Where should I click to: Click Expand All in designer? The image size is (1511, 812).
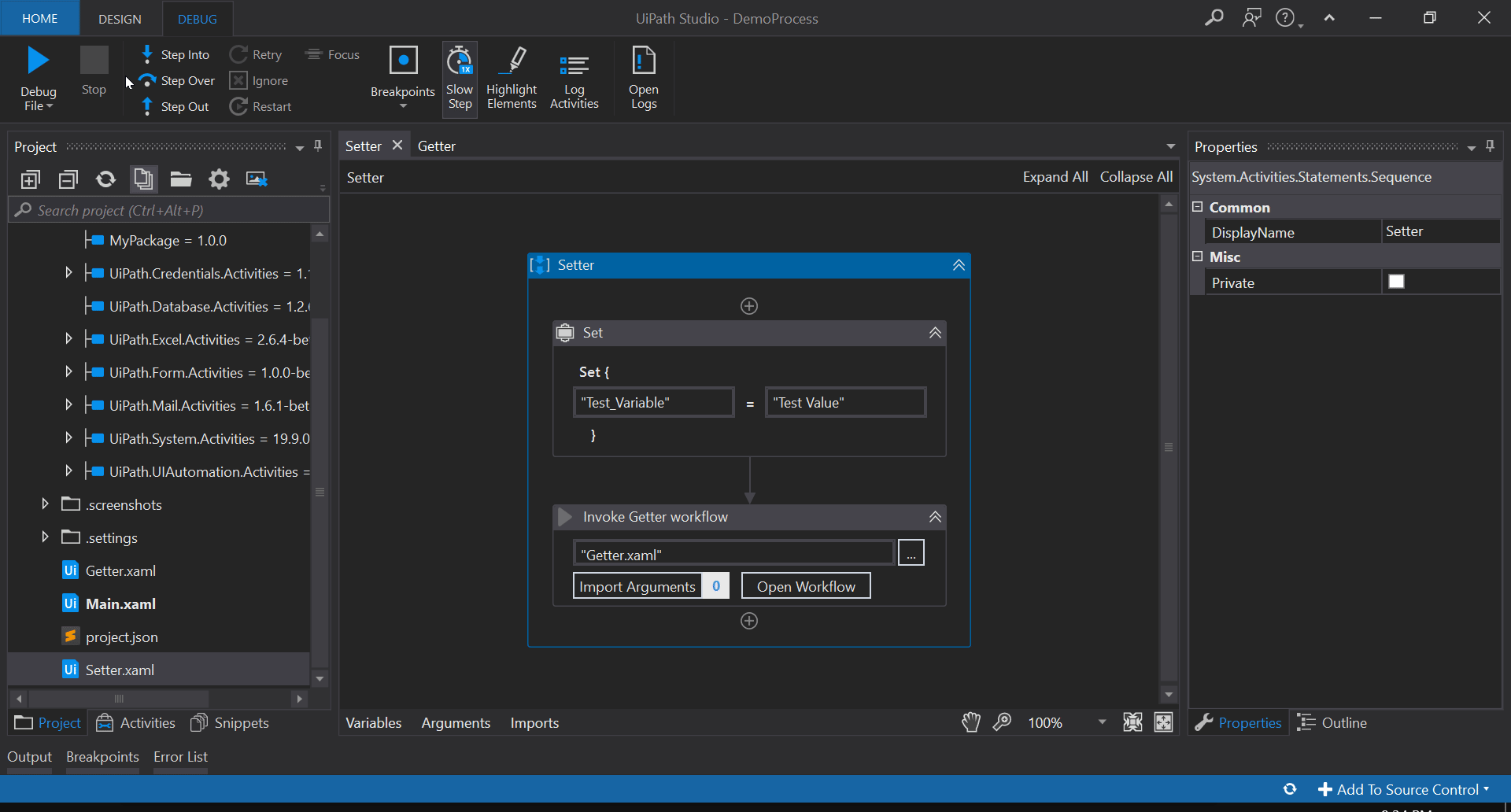point(1055,177)
